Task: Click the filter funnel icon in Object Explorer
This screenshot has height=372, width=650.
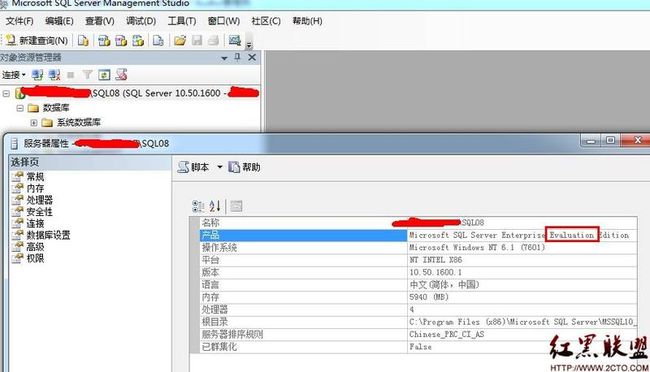Action: (87, 75)
